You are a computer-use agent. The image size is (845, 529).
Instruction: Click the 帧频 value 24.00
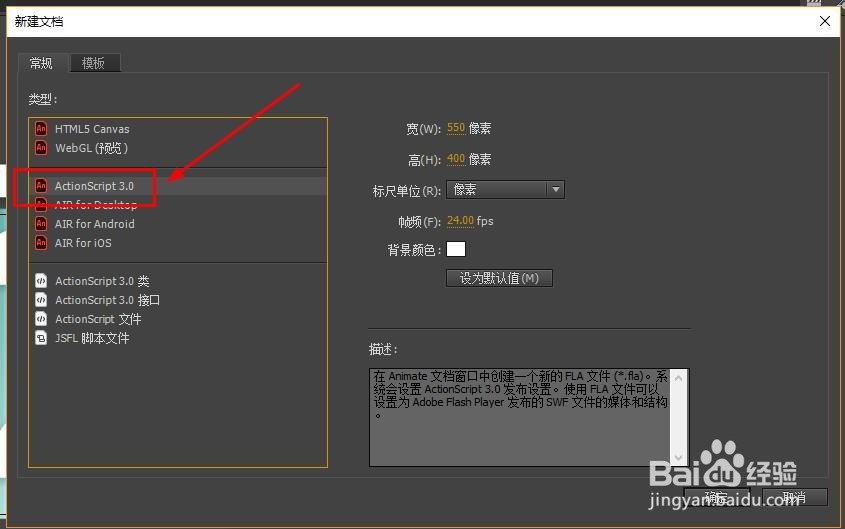[x=460, y=220]
